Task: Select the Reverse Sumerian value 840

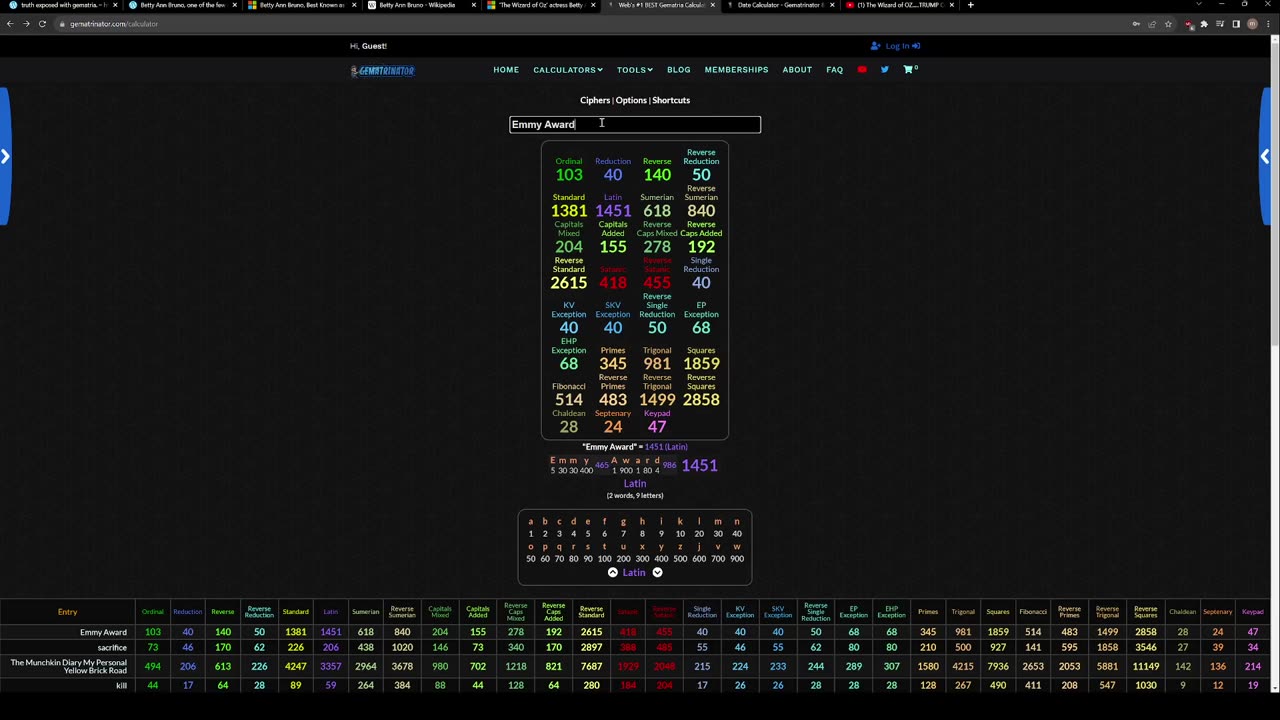Action: [x=701, y=211]
